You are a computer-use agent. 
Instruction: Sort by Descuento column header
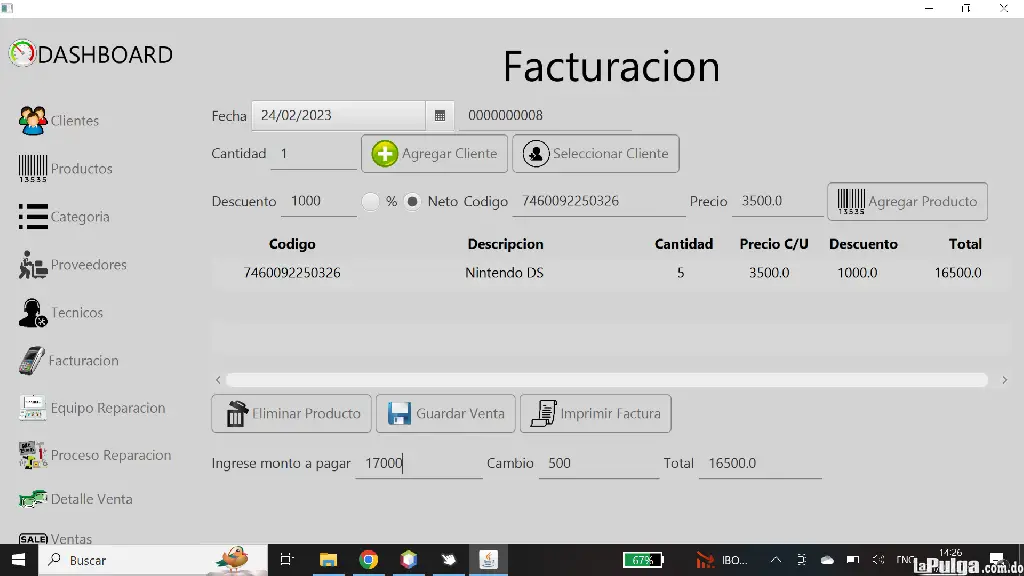[x=863, y=244]
